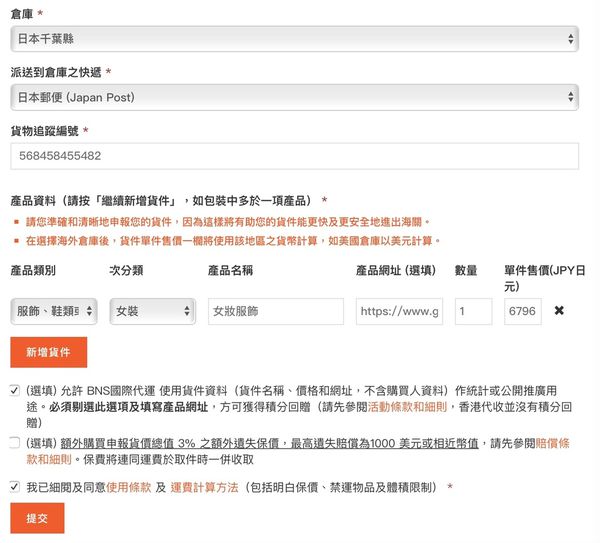Open the 次分類 dropdown showing 女裝
Viewport: 600px width, 543px height.
coord(152,312)
